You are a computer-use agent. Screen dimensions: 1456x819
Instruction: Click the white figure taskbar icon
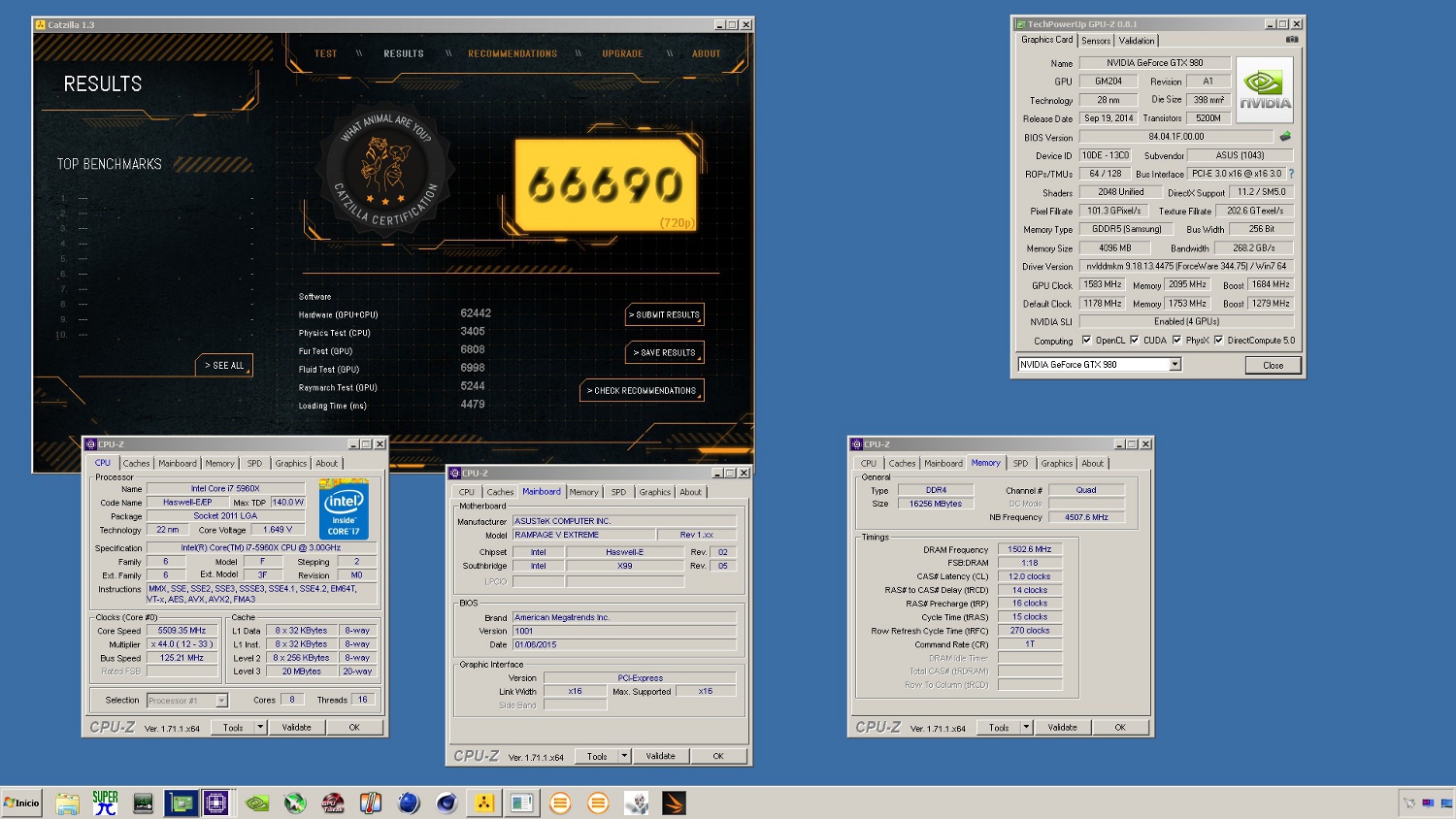coord(637,803)
